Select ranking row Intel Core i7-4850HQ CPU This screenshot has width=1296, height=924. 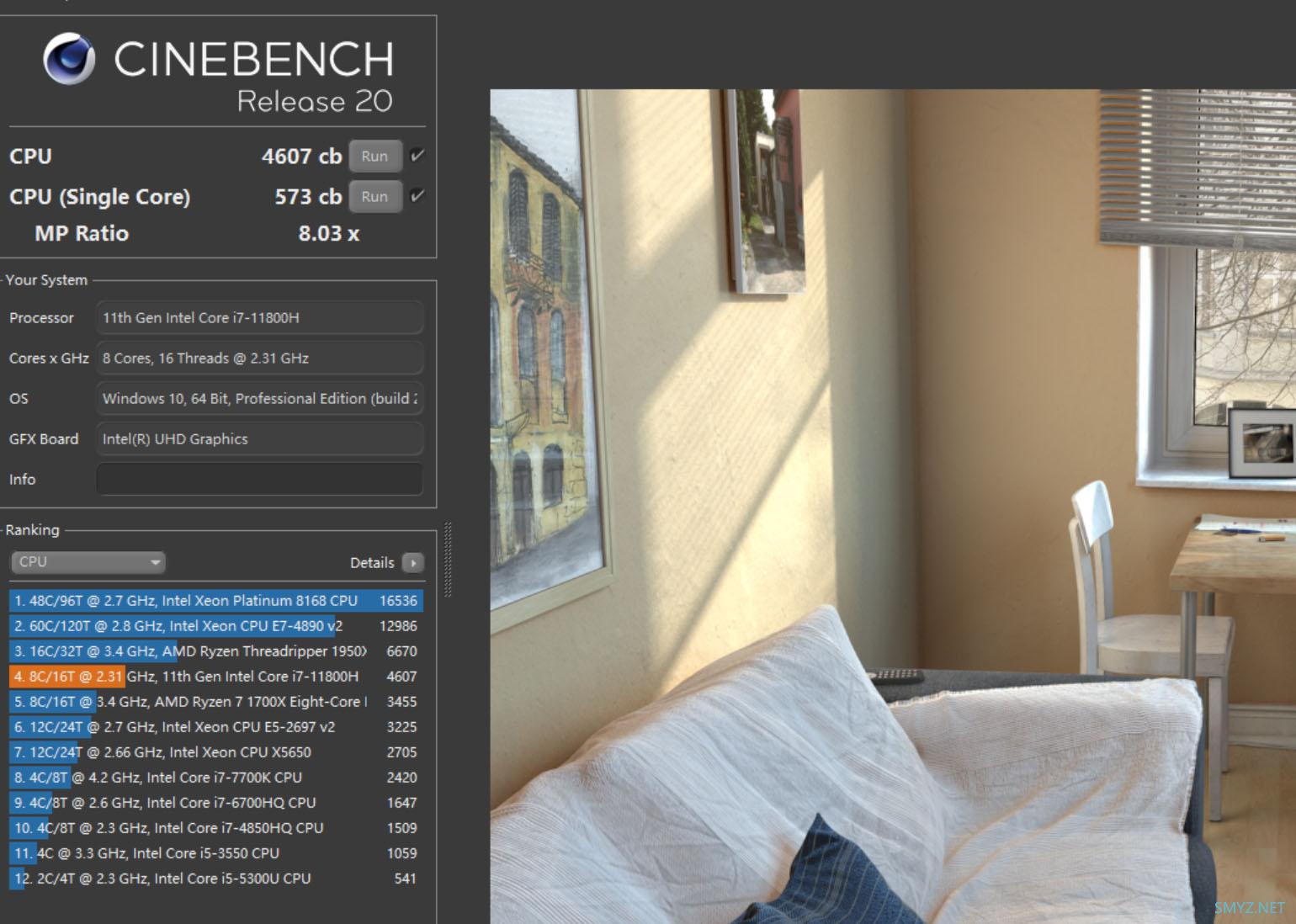pyautogui.click(x=216, y=828)
